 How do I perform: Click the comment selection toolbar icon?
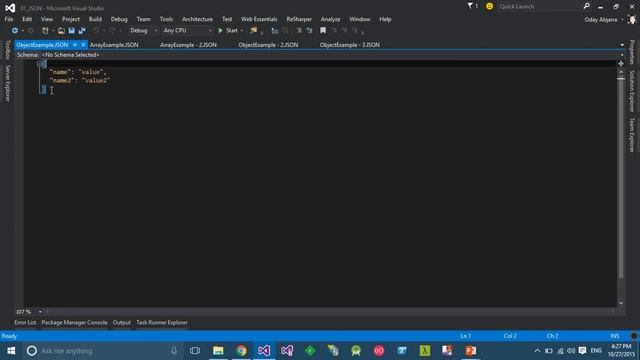[x=275, y=31]
